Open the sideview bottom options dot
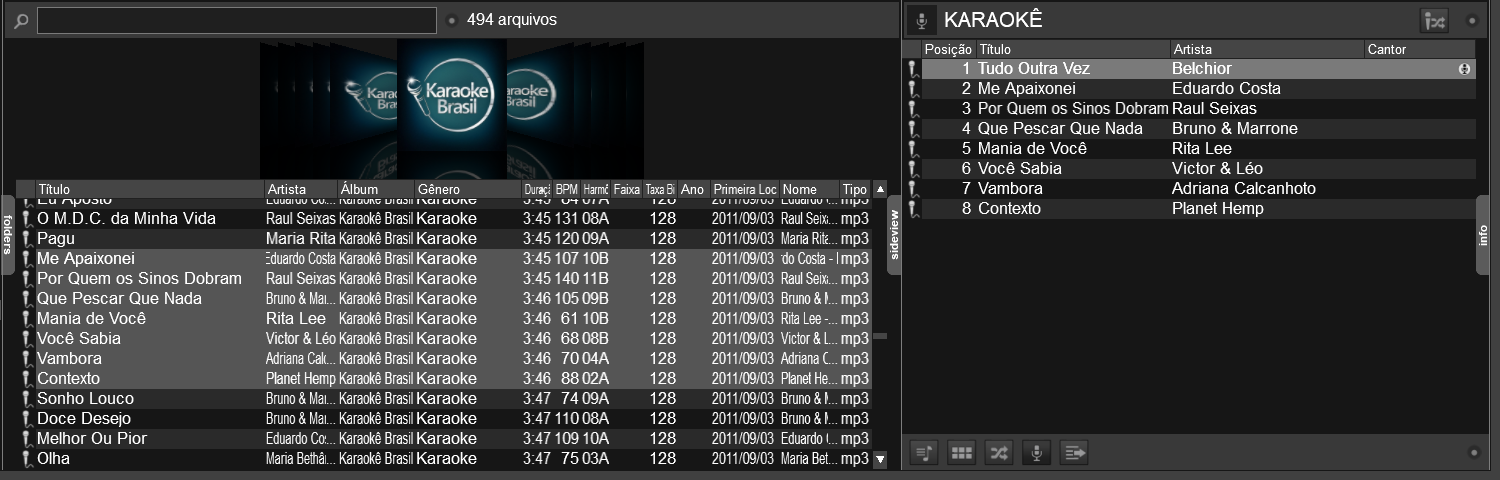Image resolution: width=1500 pixels, height=480 pixels. tap(1472, 453)
